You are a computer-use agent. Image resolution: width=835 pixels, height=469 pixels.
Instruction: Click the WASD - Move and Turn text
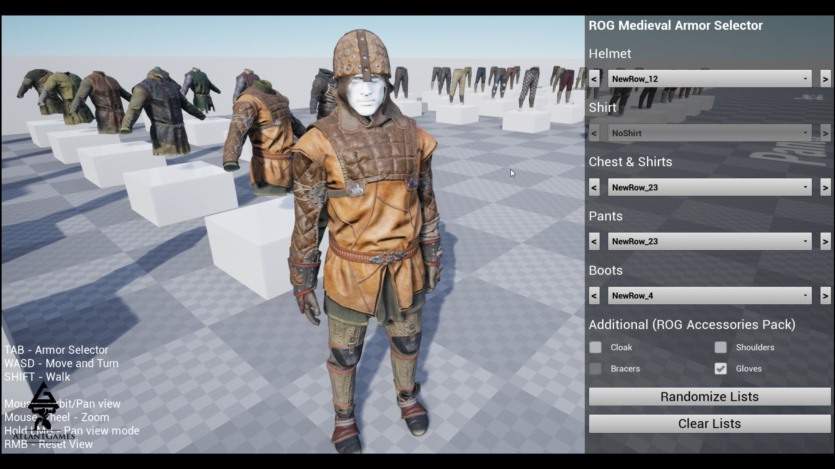[61, 363]
